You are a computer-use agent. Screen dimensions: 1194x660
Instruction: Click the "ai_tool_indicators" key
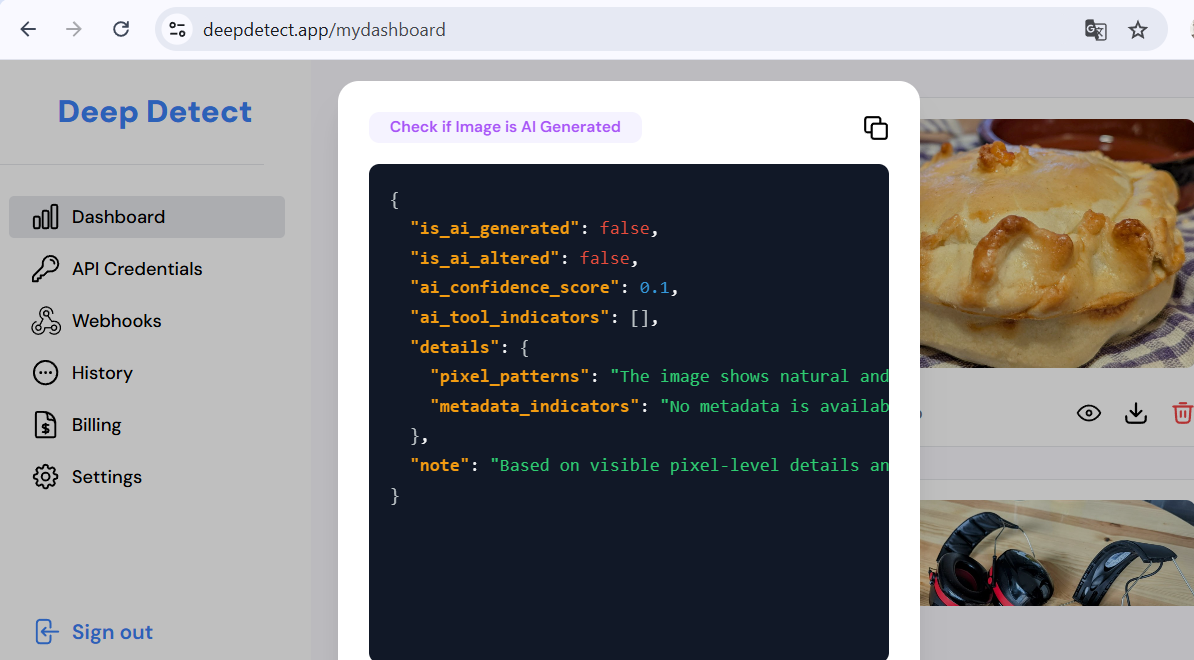(510, 317)
